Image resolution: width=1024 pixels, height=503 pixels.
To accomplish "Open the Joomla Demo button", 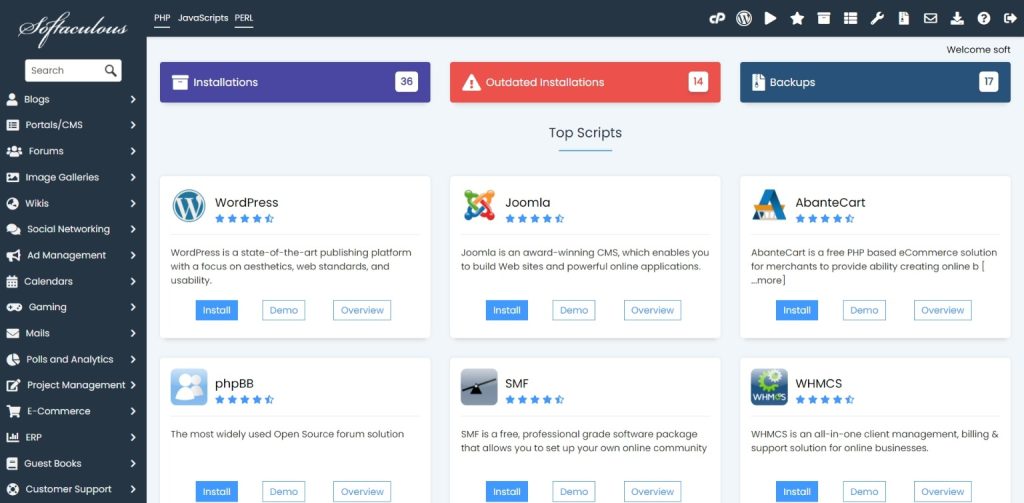I will 574,310.
